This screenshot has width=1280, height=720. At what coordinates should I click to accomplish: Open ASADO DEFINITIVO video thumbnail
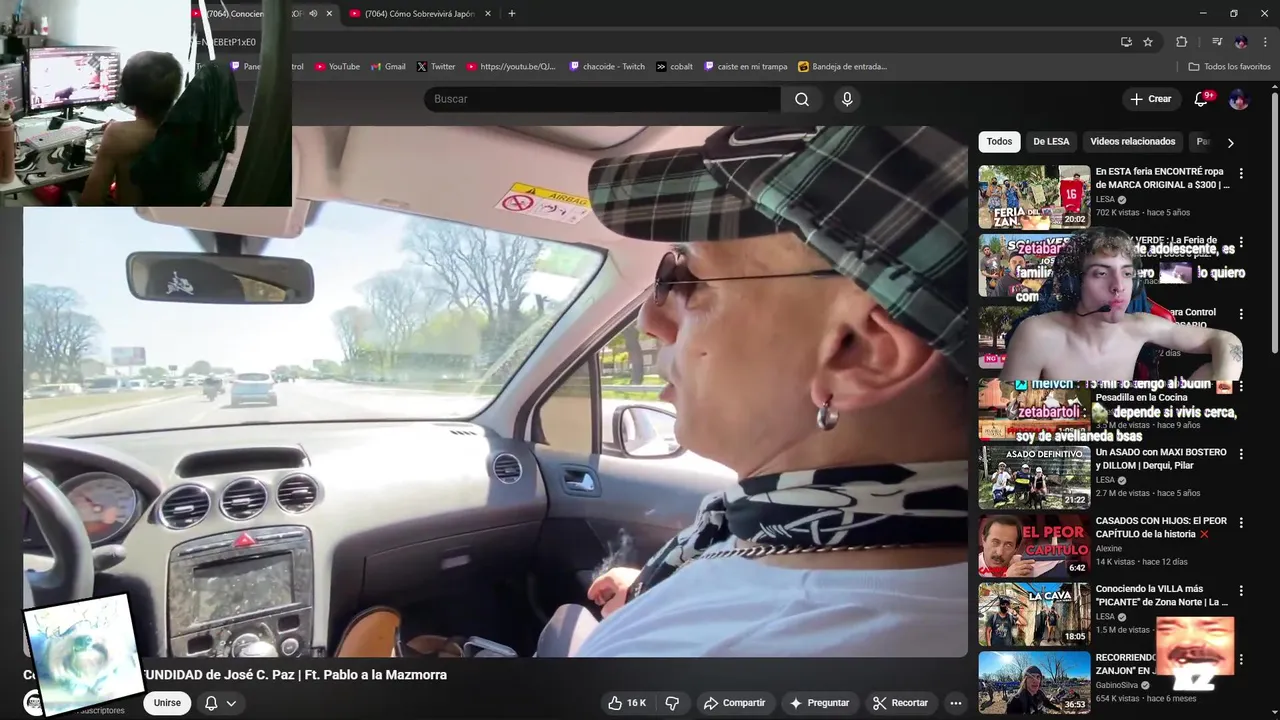[1034, 478]
